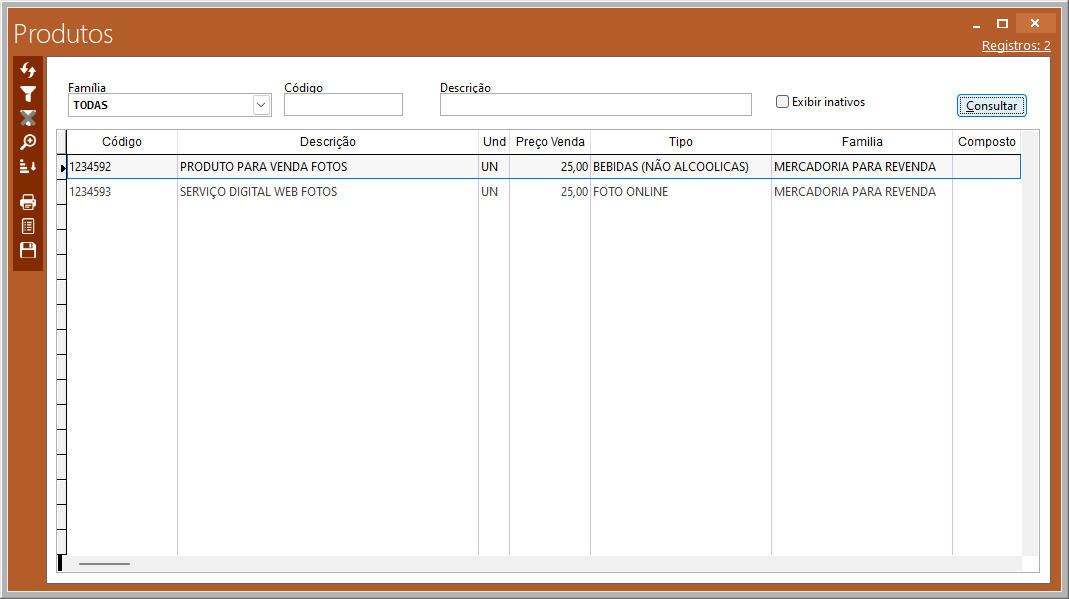Clear filter with the crossed funnel icon
Viewport: 1069px width, 599px height.
(28, 118)
